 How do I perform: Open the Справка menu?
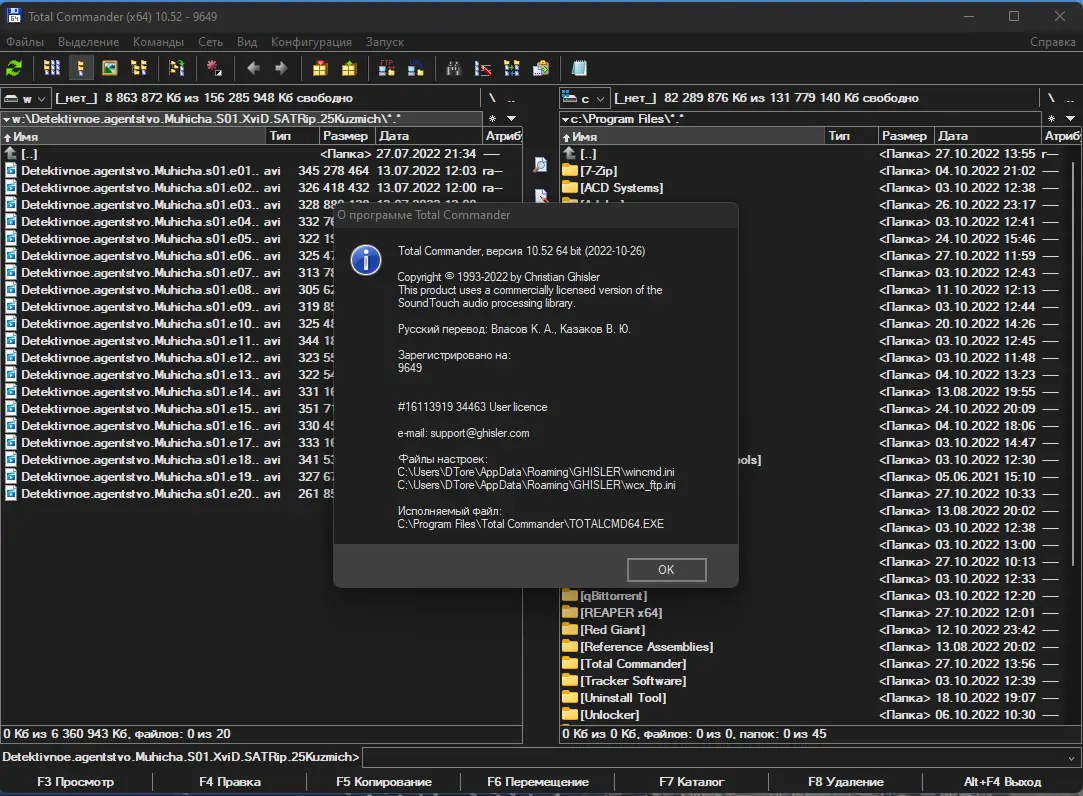coord(1053,42)
